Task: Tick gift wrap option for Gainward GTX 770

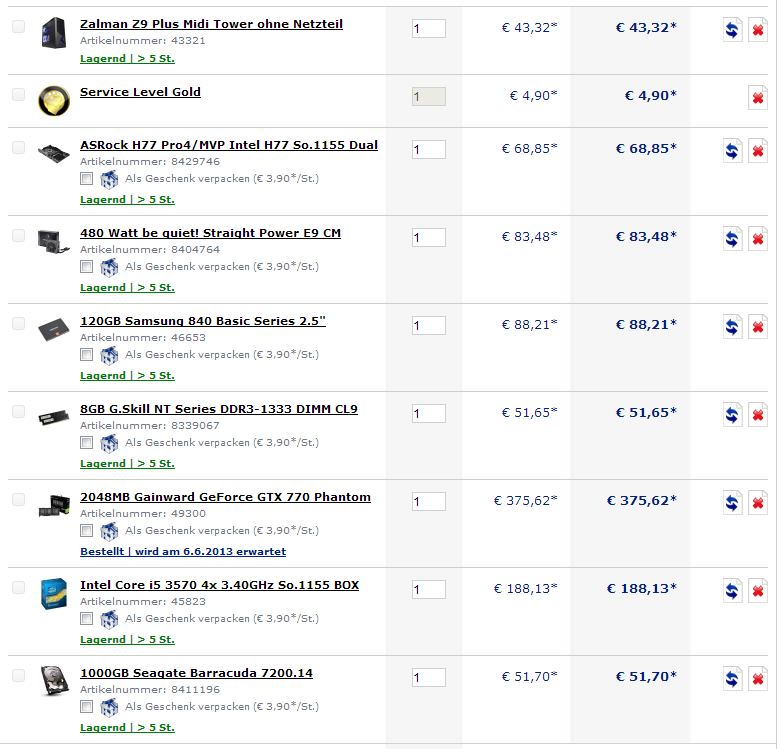Action: click(86, 530)
